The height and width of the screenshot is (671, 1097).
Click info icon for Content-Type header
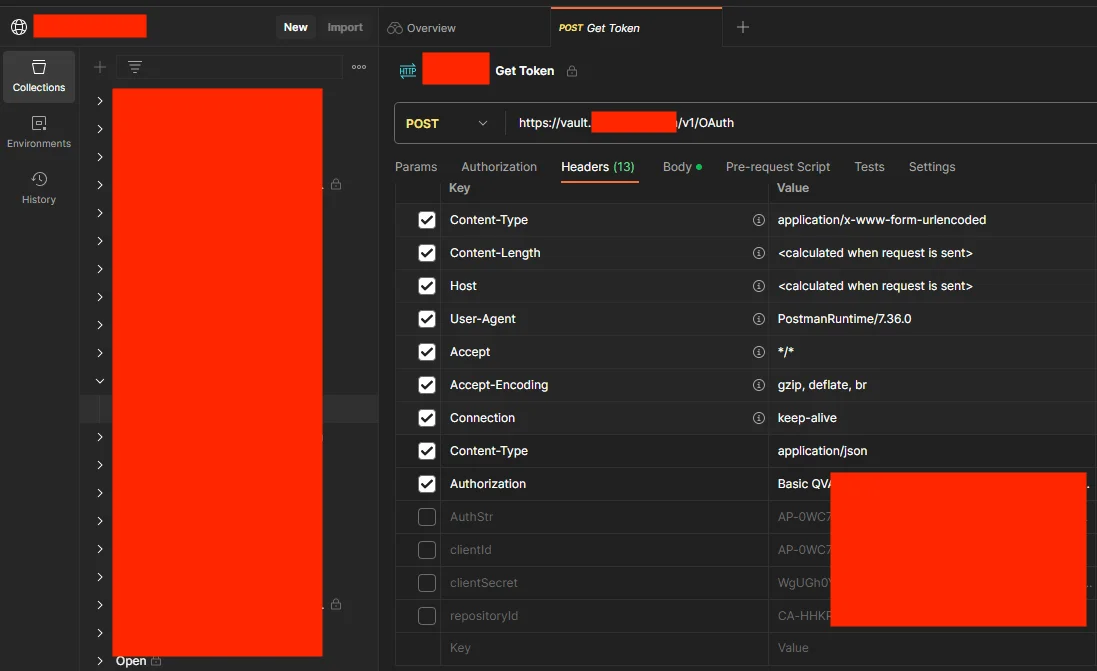point(758,220)
